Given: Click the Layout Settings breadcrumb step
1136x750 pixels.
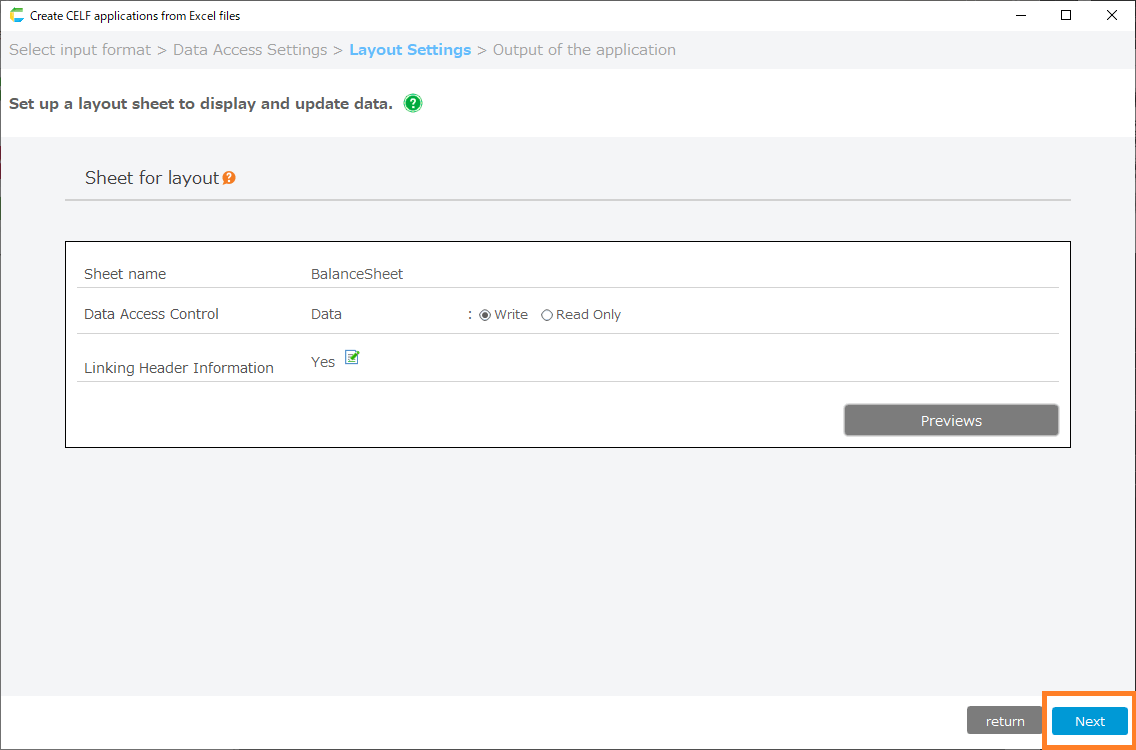Looking at the screenshot, I should click(410, 50).
